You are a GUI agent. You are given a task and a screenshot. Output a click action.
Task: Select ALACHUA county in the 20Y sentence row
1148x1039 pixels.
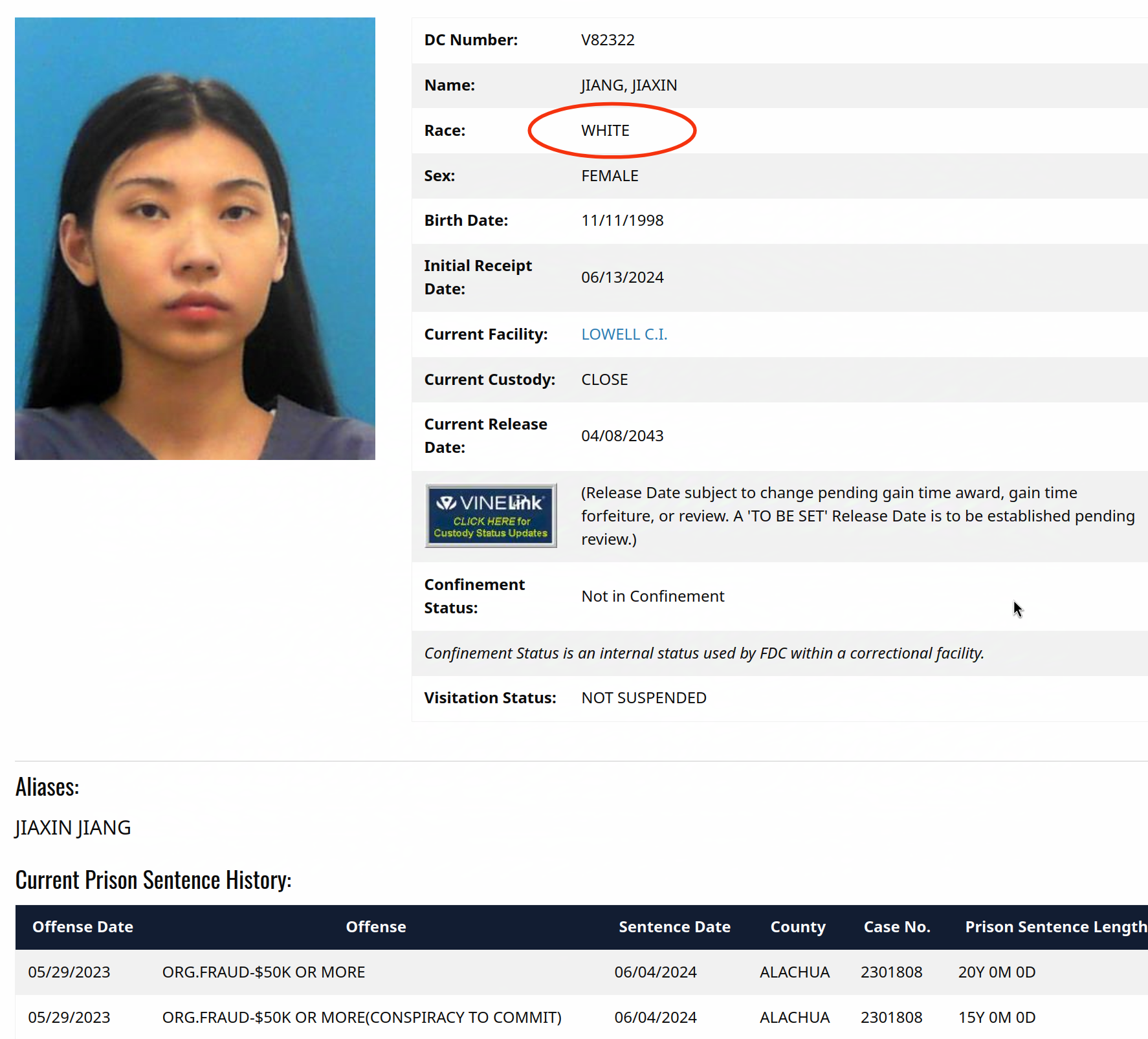click(795, 972)
